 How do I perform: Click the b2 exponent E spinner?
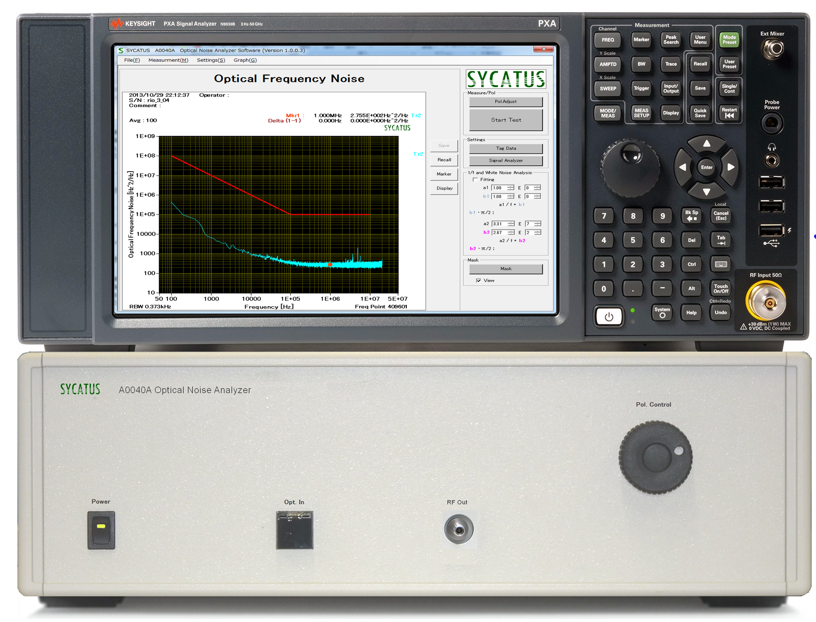pyautogui.click(x=538, y=232)
